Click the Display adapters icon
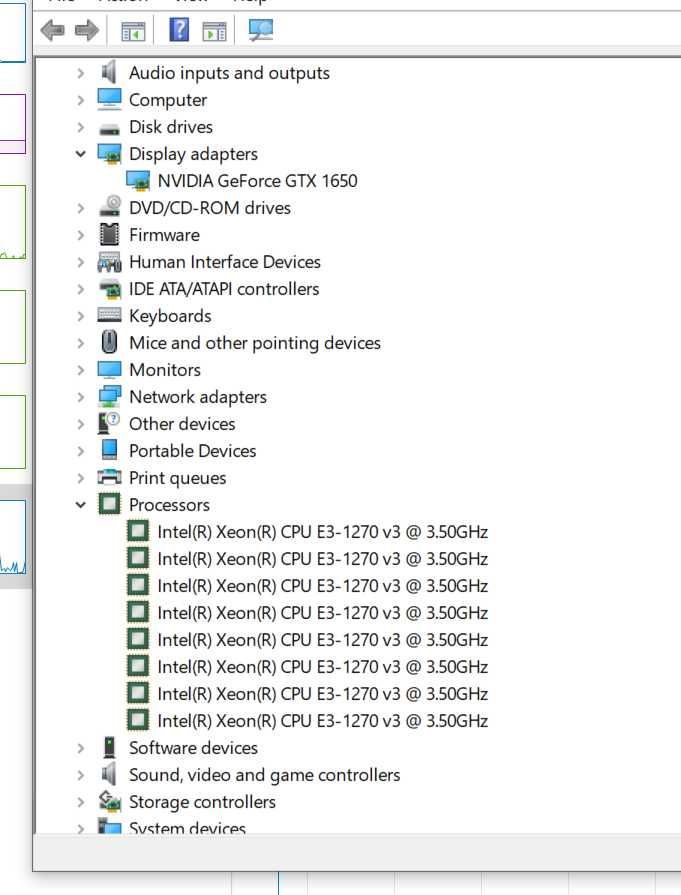Viewport: 681px width, 895px height. (x=109, y=154)
